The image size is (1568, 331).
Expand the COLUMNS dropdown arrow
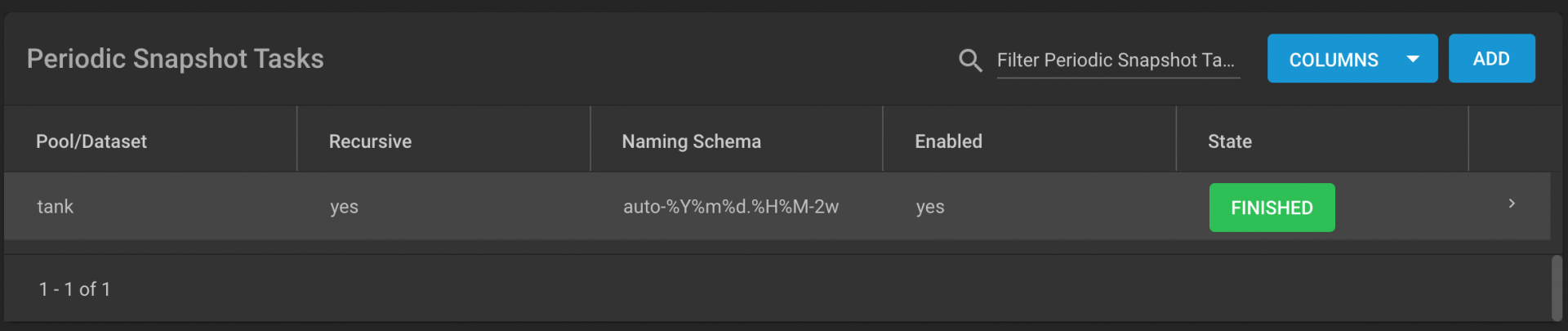[1413, 59]
